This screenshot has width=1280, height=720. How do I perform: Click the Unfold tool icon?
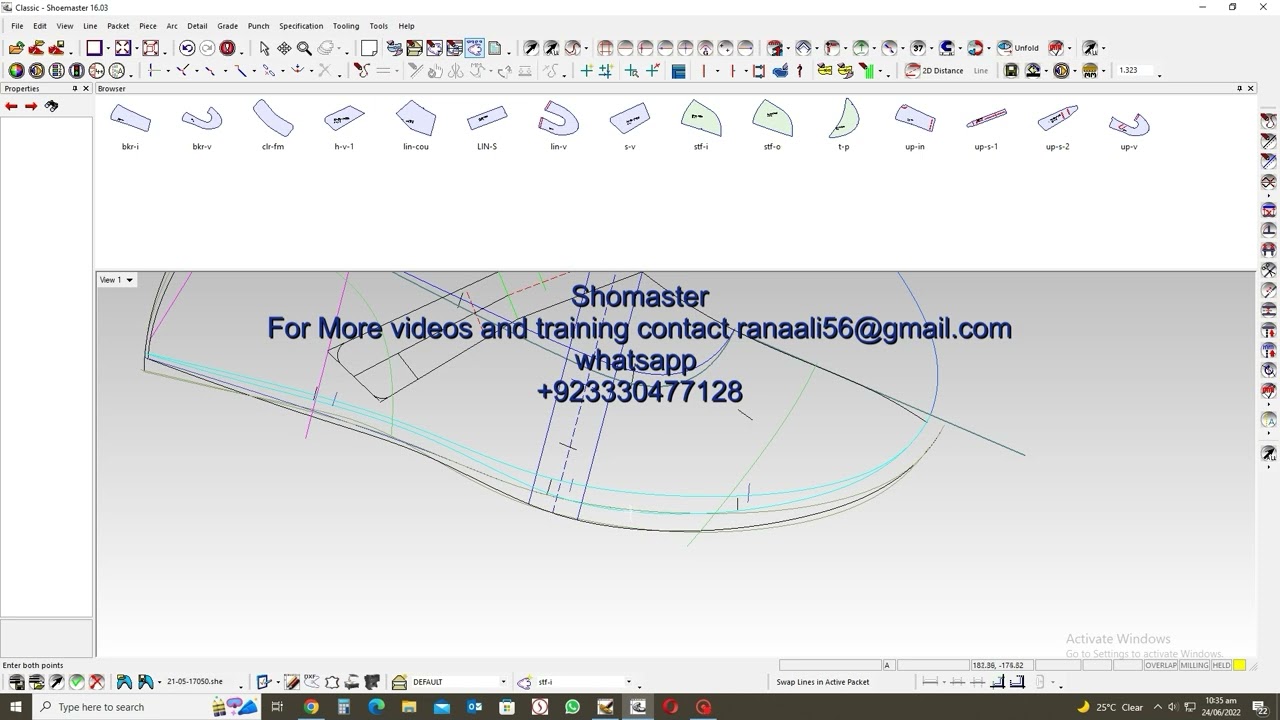tap(1019, 48)
